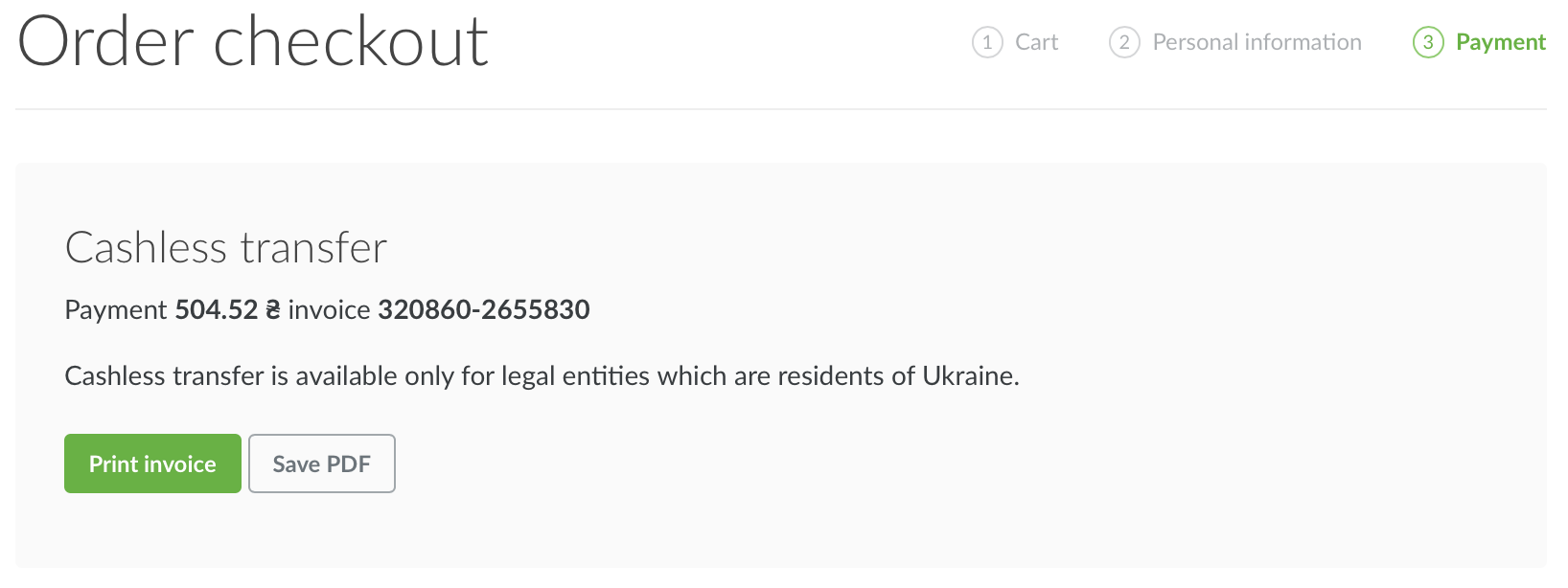Click the hryvnia currency symbol
Viewport: 1568px width, 588px height.
click(273, 309)
